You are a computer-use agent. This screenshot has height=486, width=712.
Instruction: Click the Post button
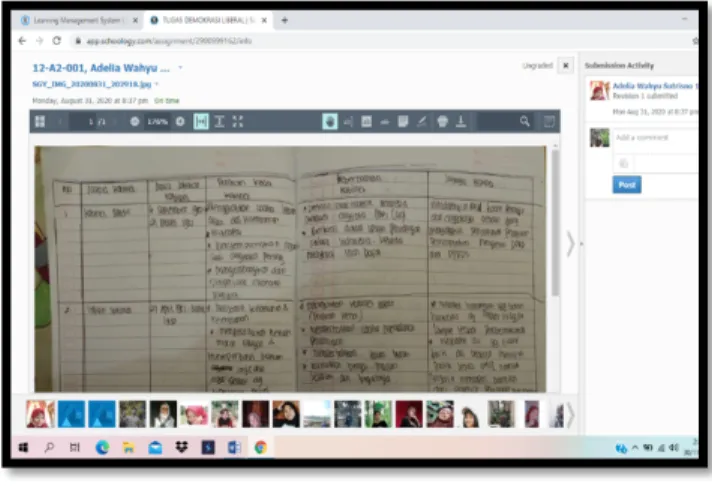point(627,184)
